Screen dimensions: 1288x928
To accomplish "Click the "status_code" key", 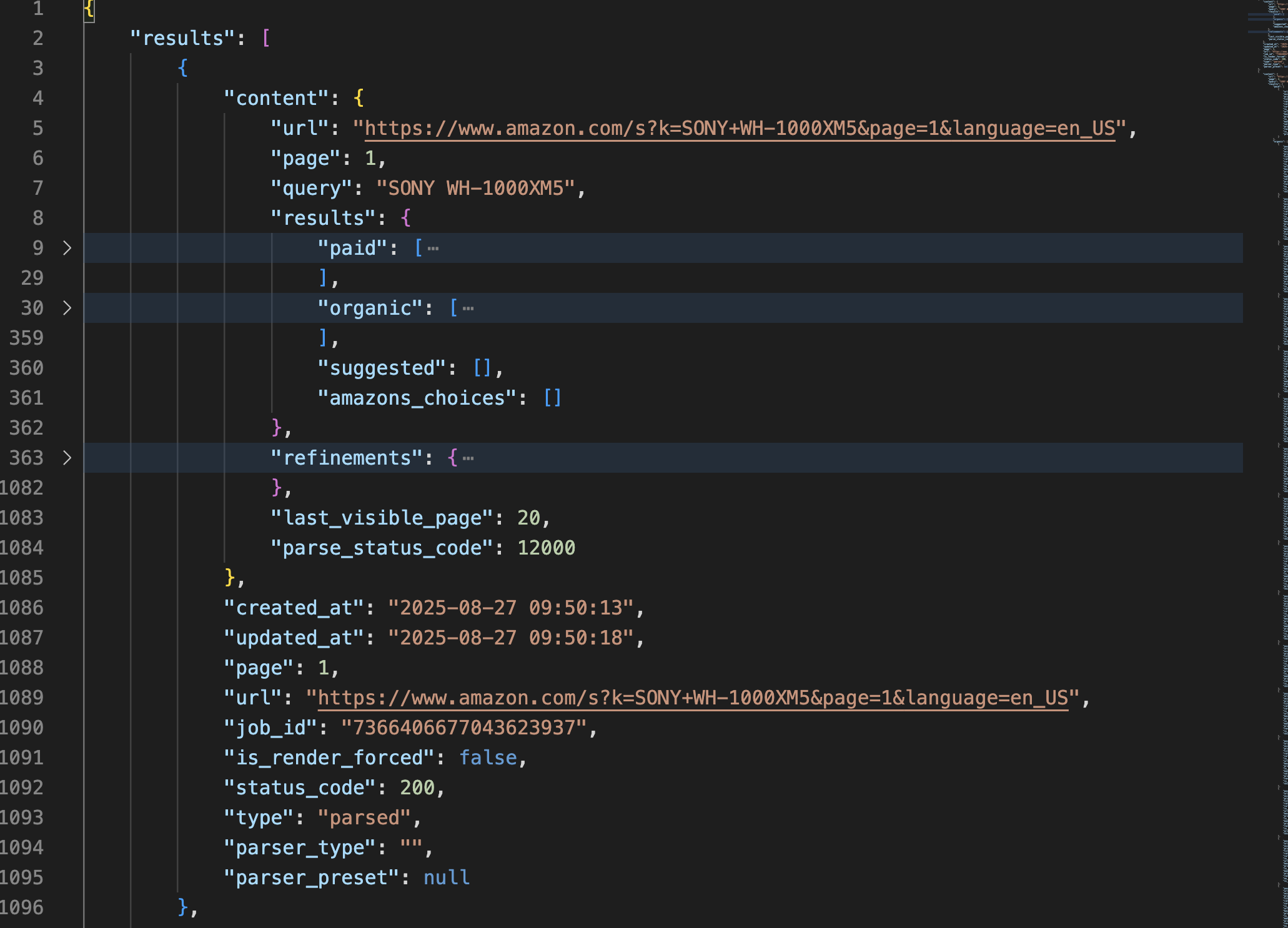I will click(x=300, y=787).
